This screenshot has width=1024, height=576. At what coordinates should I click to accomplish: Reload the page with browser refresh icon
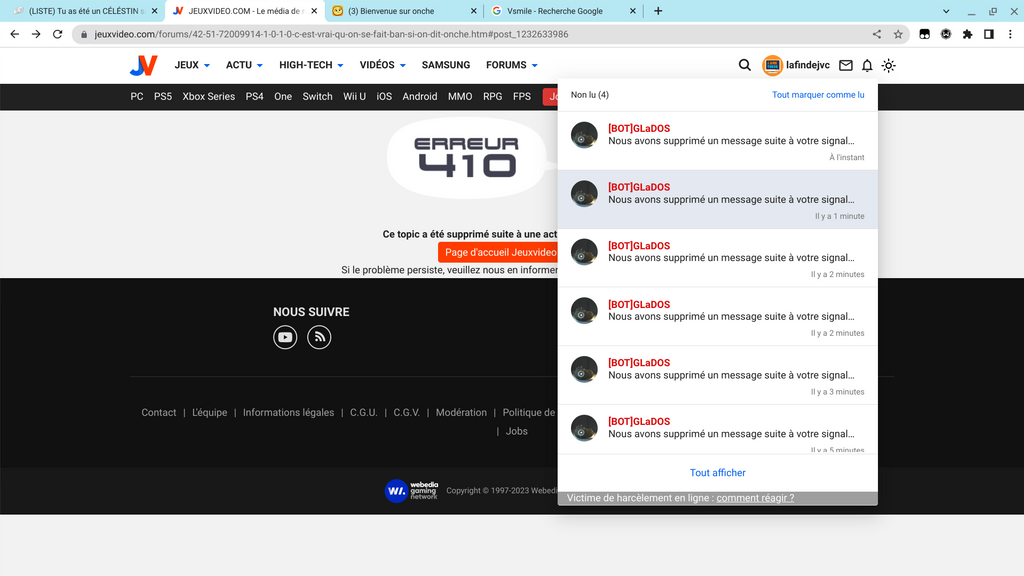pyautogui.click(x=58, y=33)
